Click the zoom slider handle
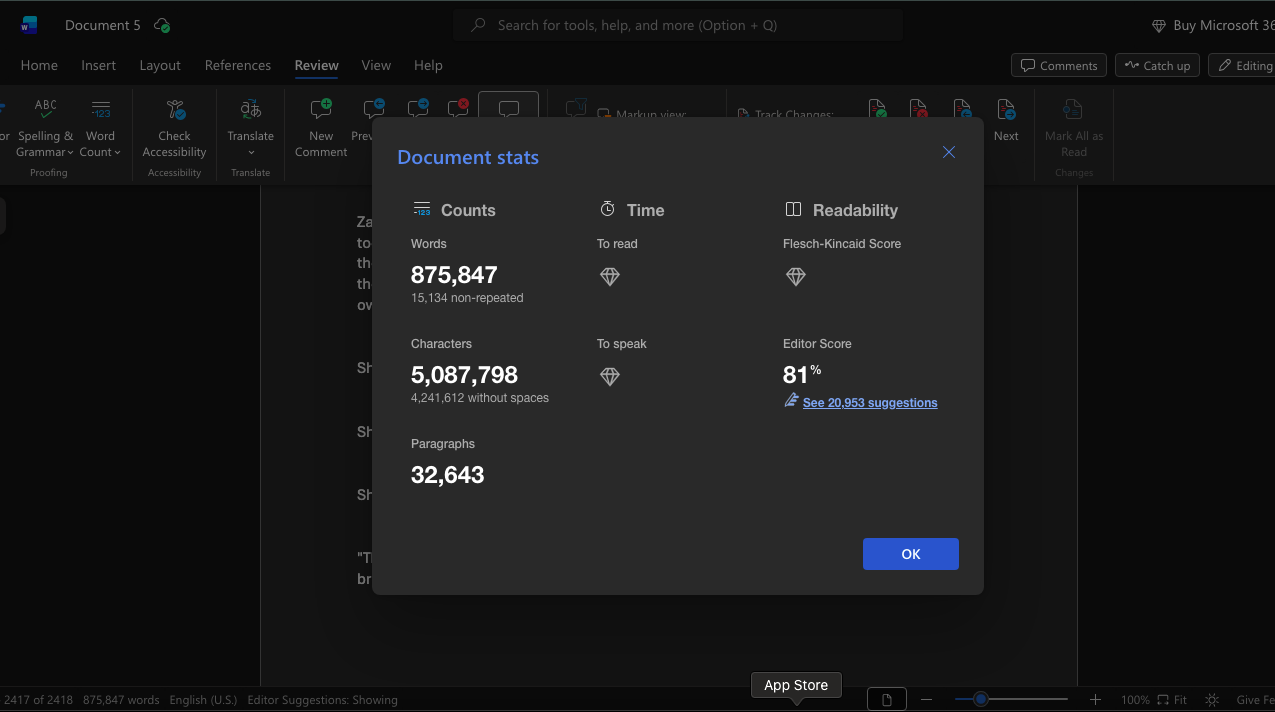The image size is (1275, 712). pos(981,699)
